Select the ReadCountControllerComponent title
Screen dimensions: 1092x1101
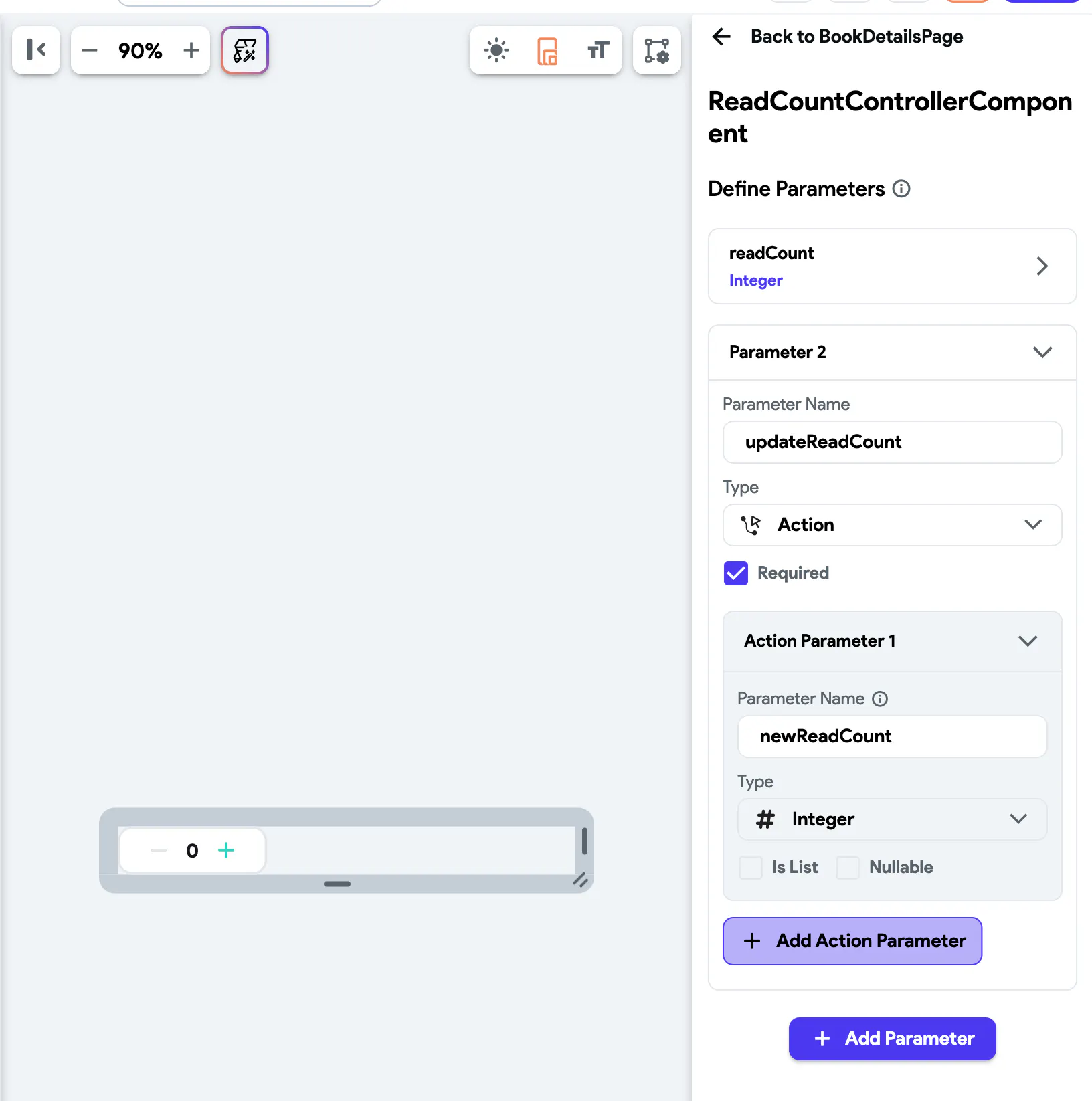(890, 118)
